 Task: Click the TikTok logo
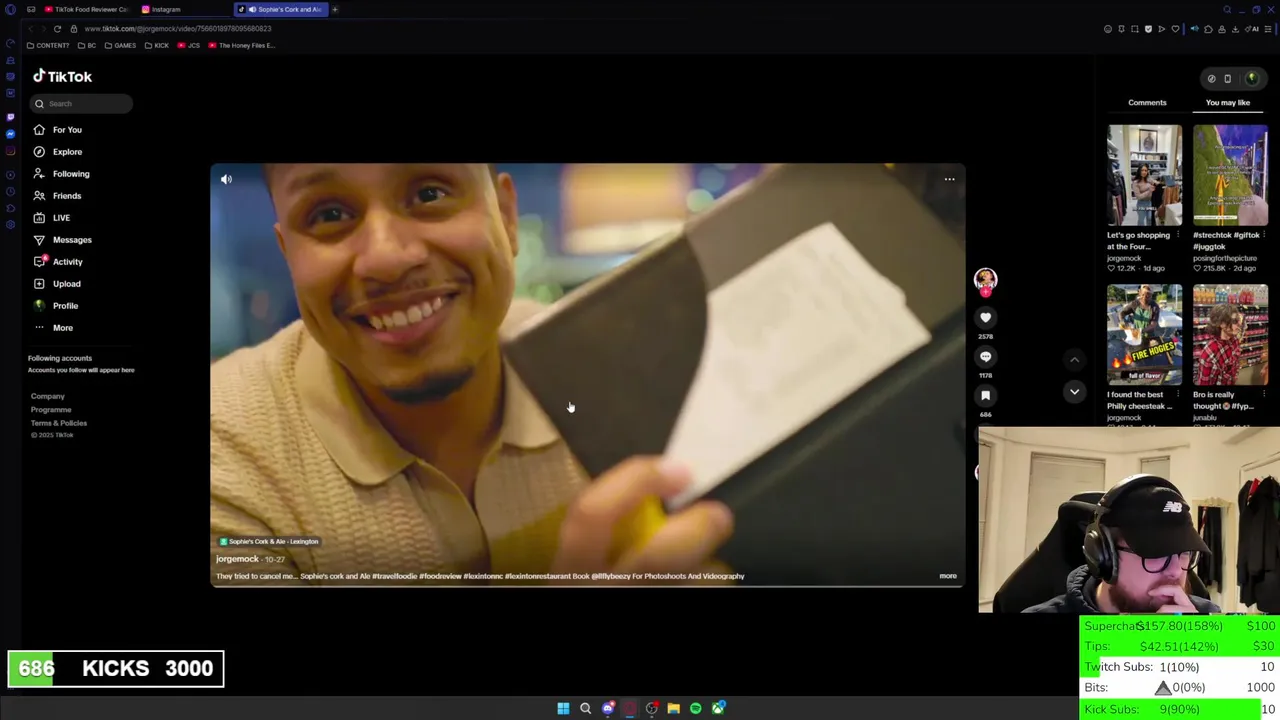[x=62, y=76]
